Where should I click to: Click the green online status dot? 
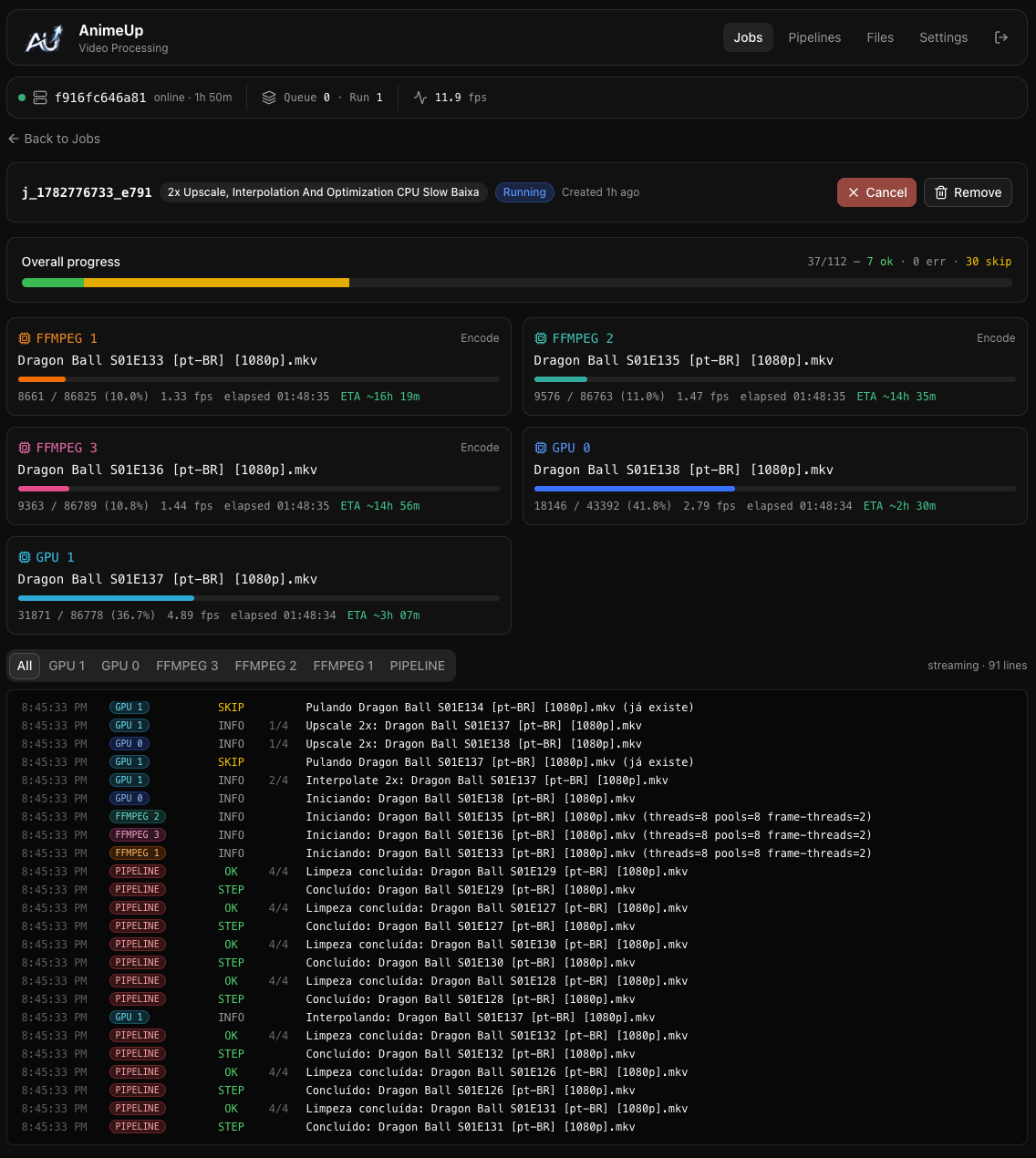tap(22, 98)
